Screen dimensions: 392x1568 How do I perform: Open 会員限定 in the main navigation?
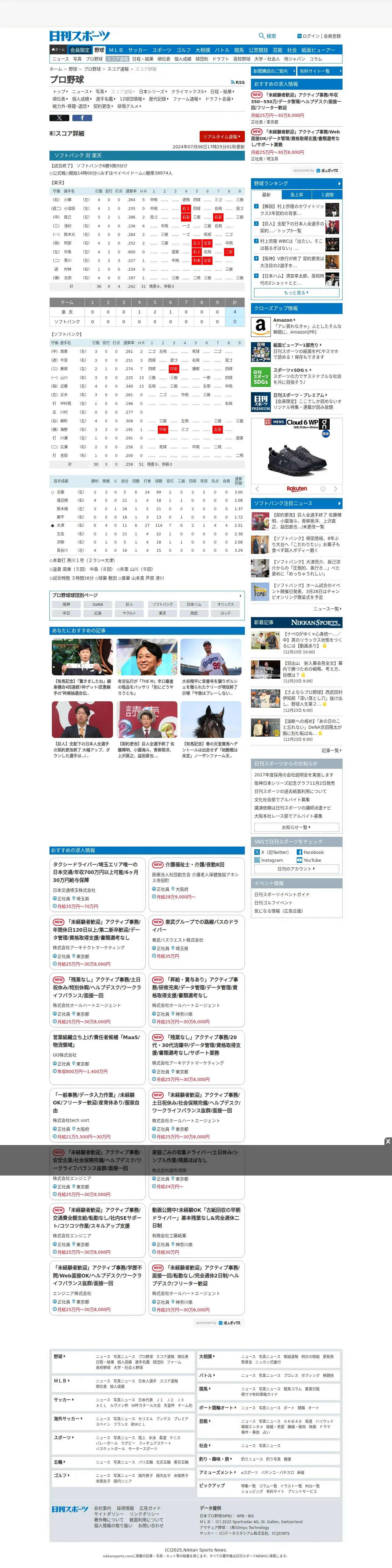(x=80, y=50)
